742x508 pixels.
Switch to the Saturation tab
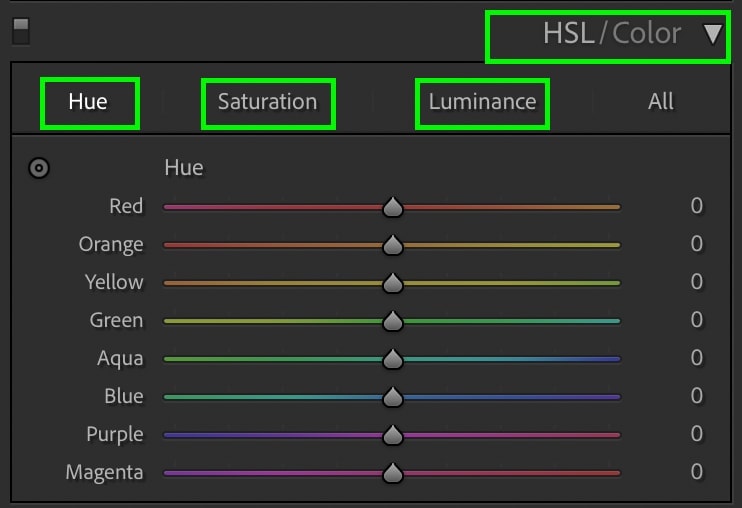267,102
